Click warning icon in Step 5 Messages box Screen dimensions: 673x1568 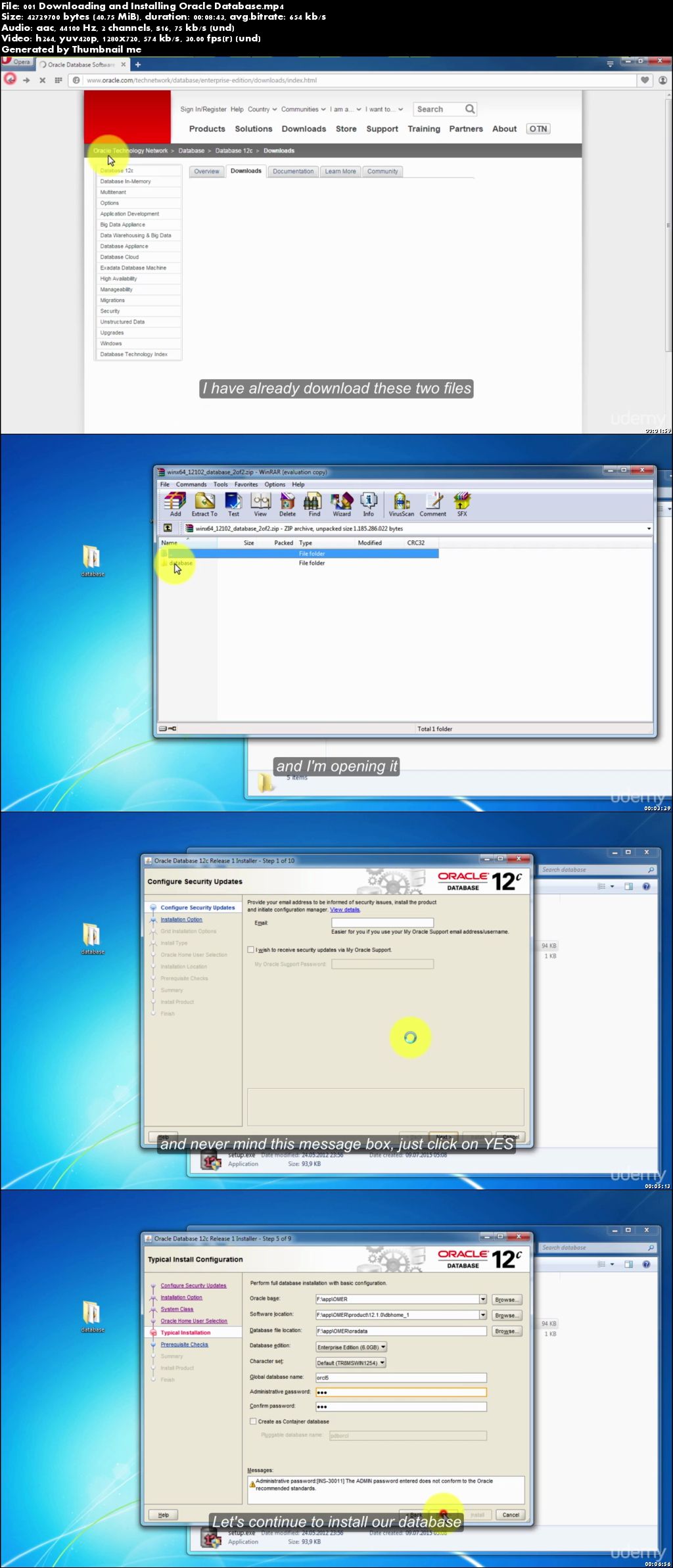point(252,1485)
